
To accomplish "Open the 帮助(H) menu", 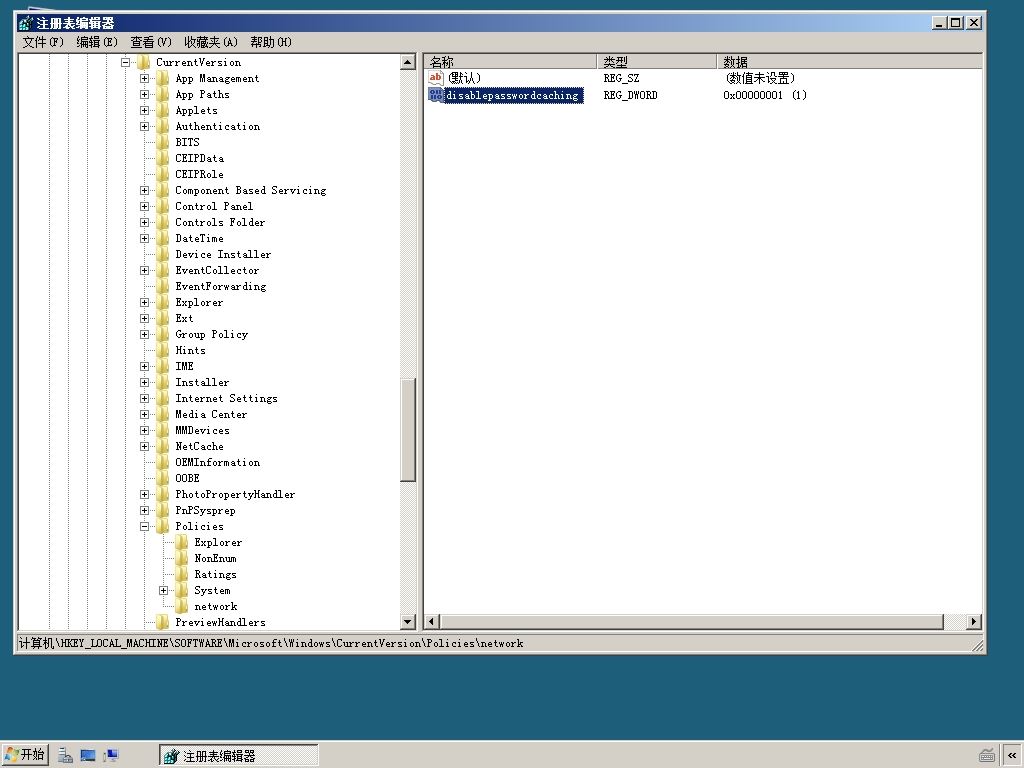I will tap(271, 42).
